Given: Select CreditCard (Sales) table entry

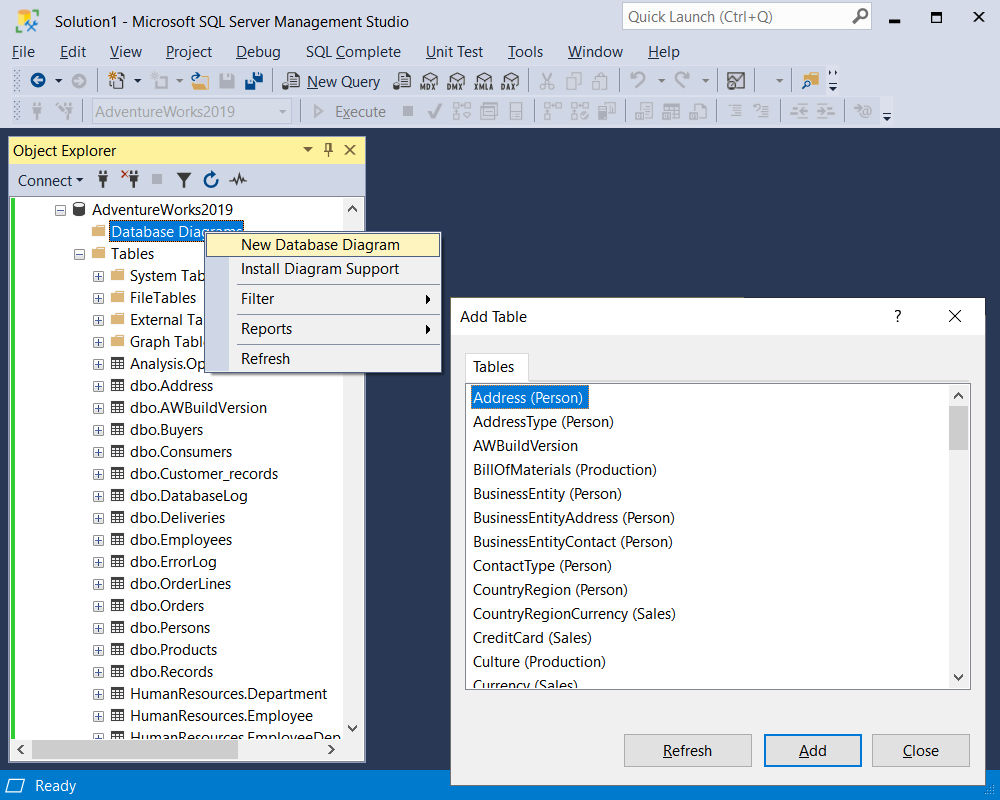Looking at the screenshot, I should pos(531,637).
